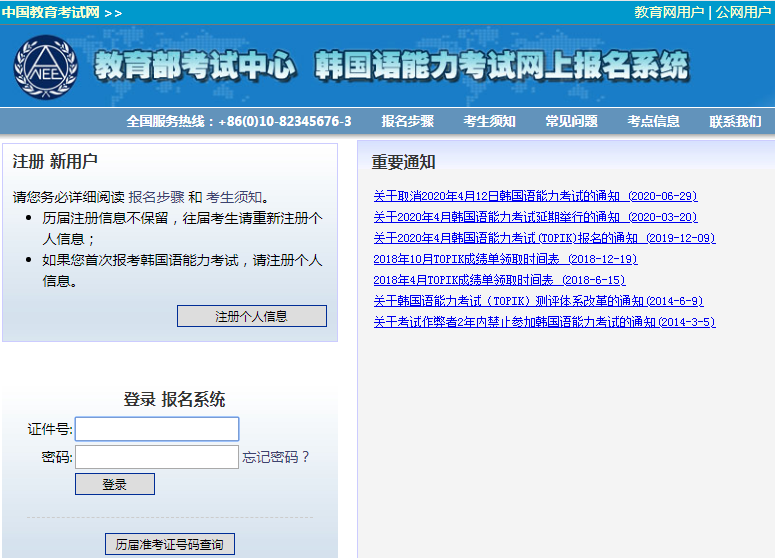Screen dimensions: 775x558
Task: Click the 登录 报名系统 heading
Action: coord(174,399)
